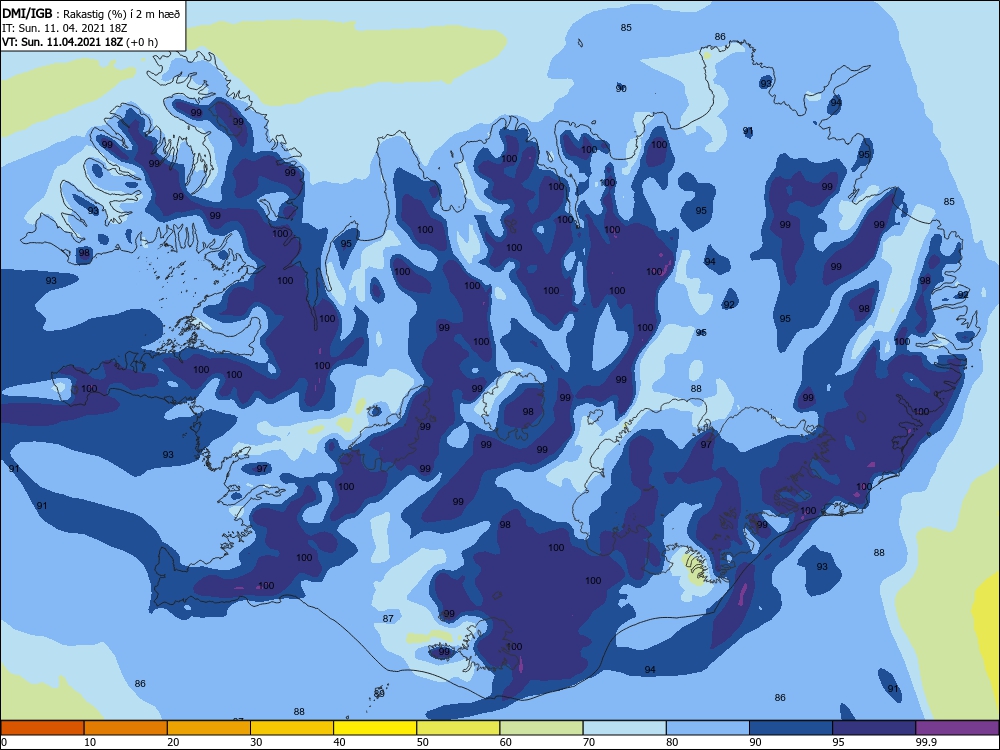1000x750 pixels.
Task: Click the title line 'DMI/IGB : Rakastig (%) í 2 m hæð'
Action: click(x=91, y=14)
